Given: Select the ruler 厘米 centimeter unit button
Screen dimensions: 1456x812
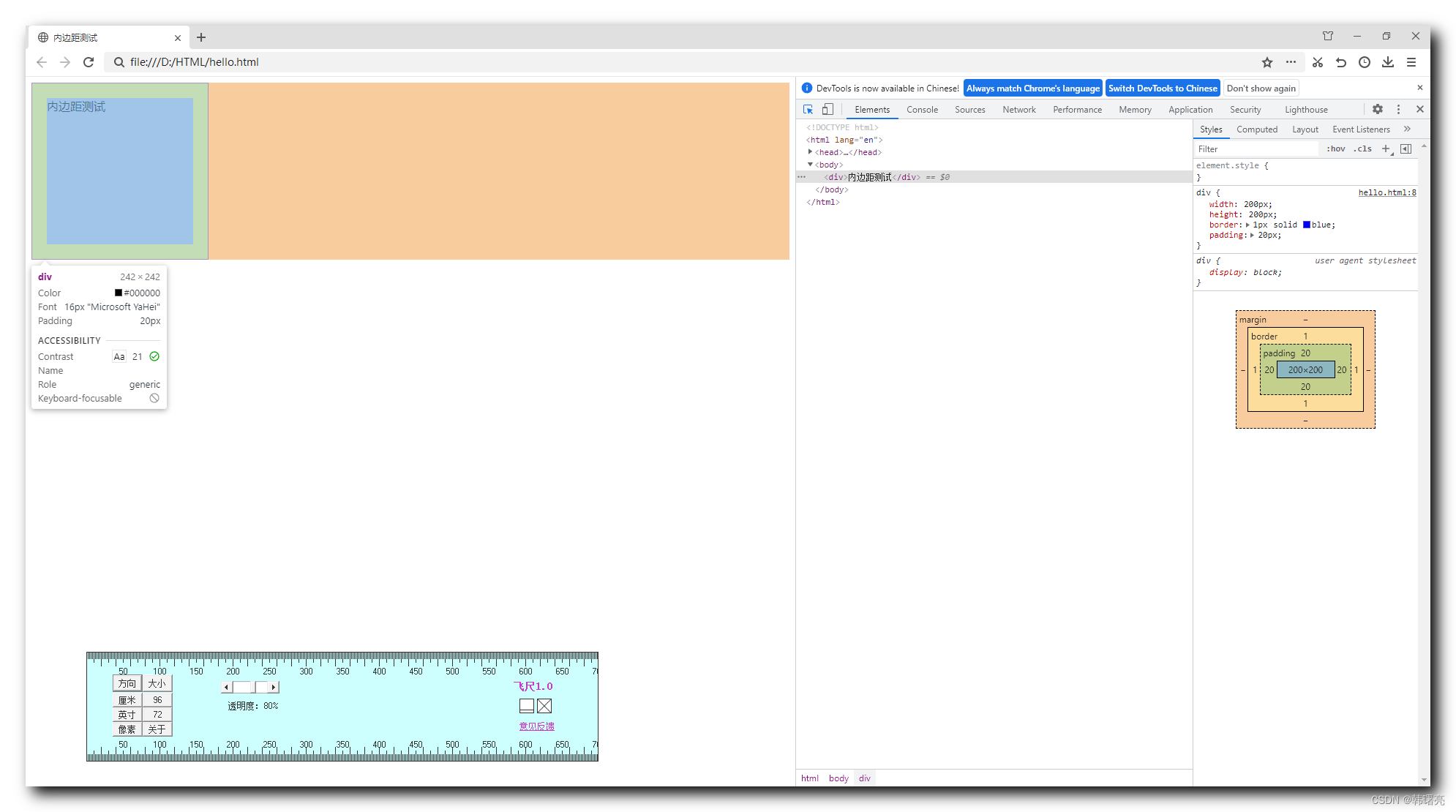Looking at the screenshot, I should pos(127,700).
